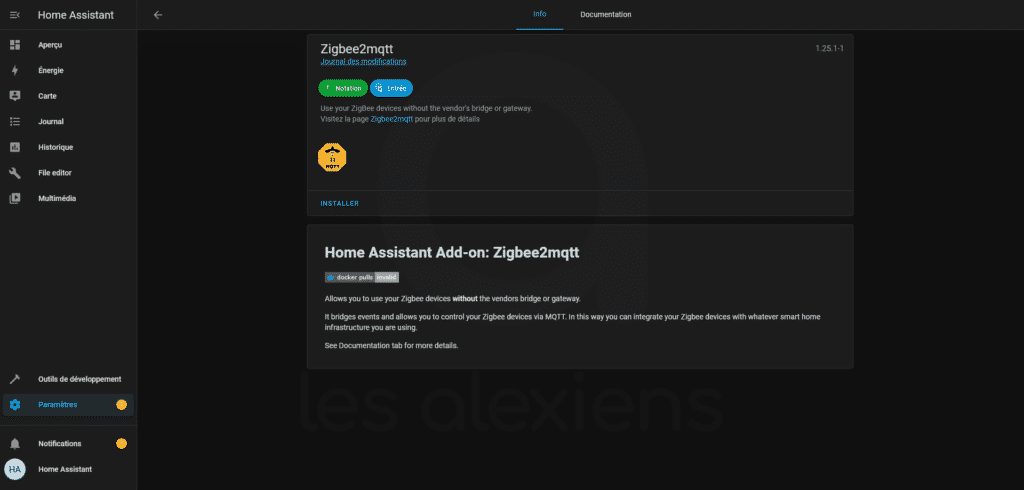Viewport: 1024px width, 490px height.
Task: Open the Énergie lightning icon
Action: (15, 71)
